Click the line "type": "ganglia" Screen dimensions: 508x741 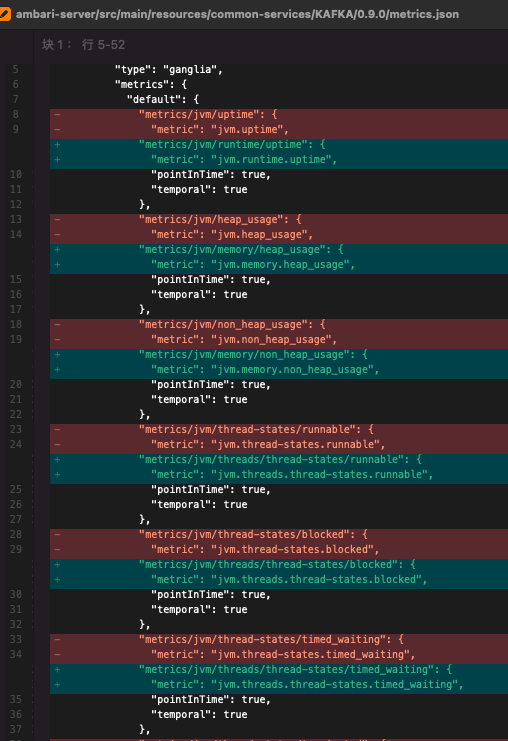click(169, 69)
